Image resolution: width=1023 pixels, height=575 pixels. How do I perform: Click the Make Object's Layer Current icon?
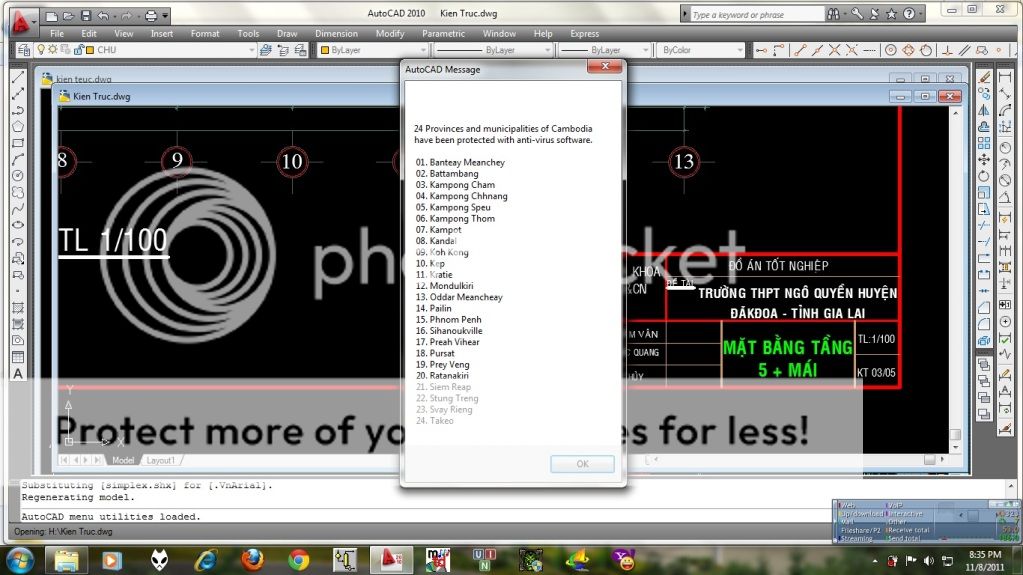(x=266, y=50)
